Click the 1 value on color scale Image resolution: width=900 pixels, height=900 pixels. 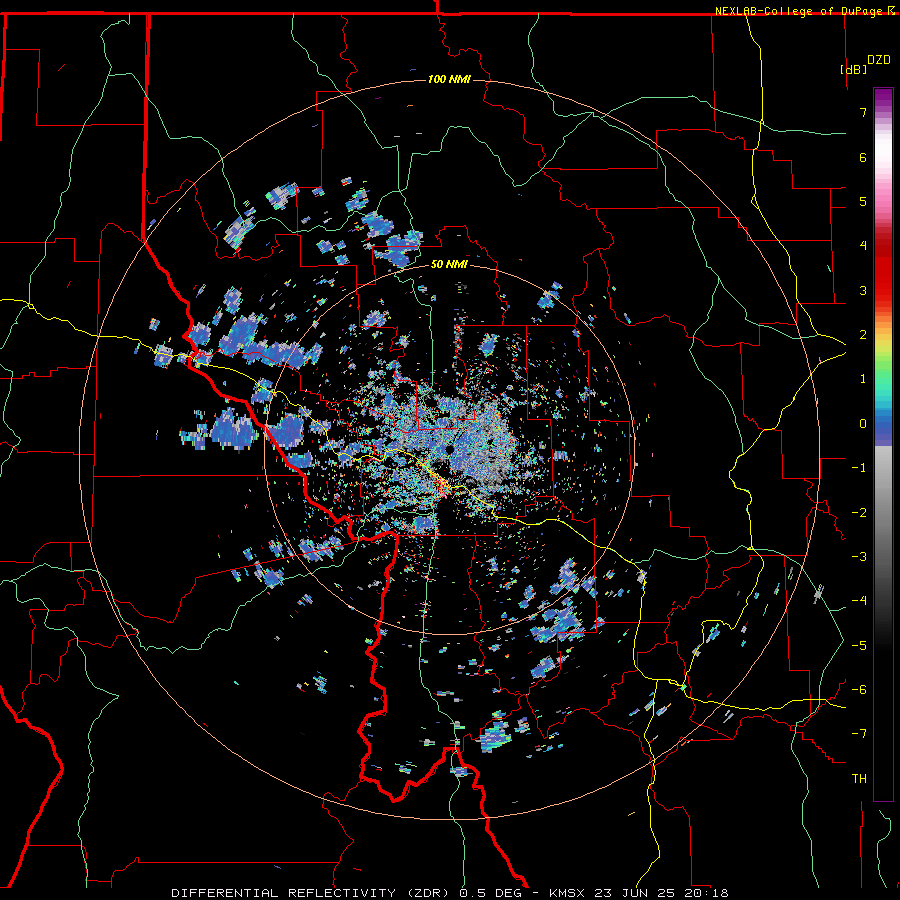tap(863, 379)
